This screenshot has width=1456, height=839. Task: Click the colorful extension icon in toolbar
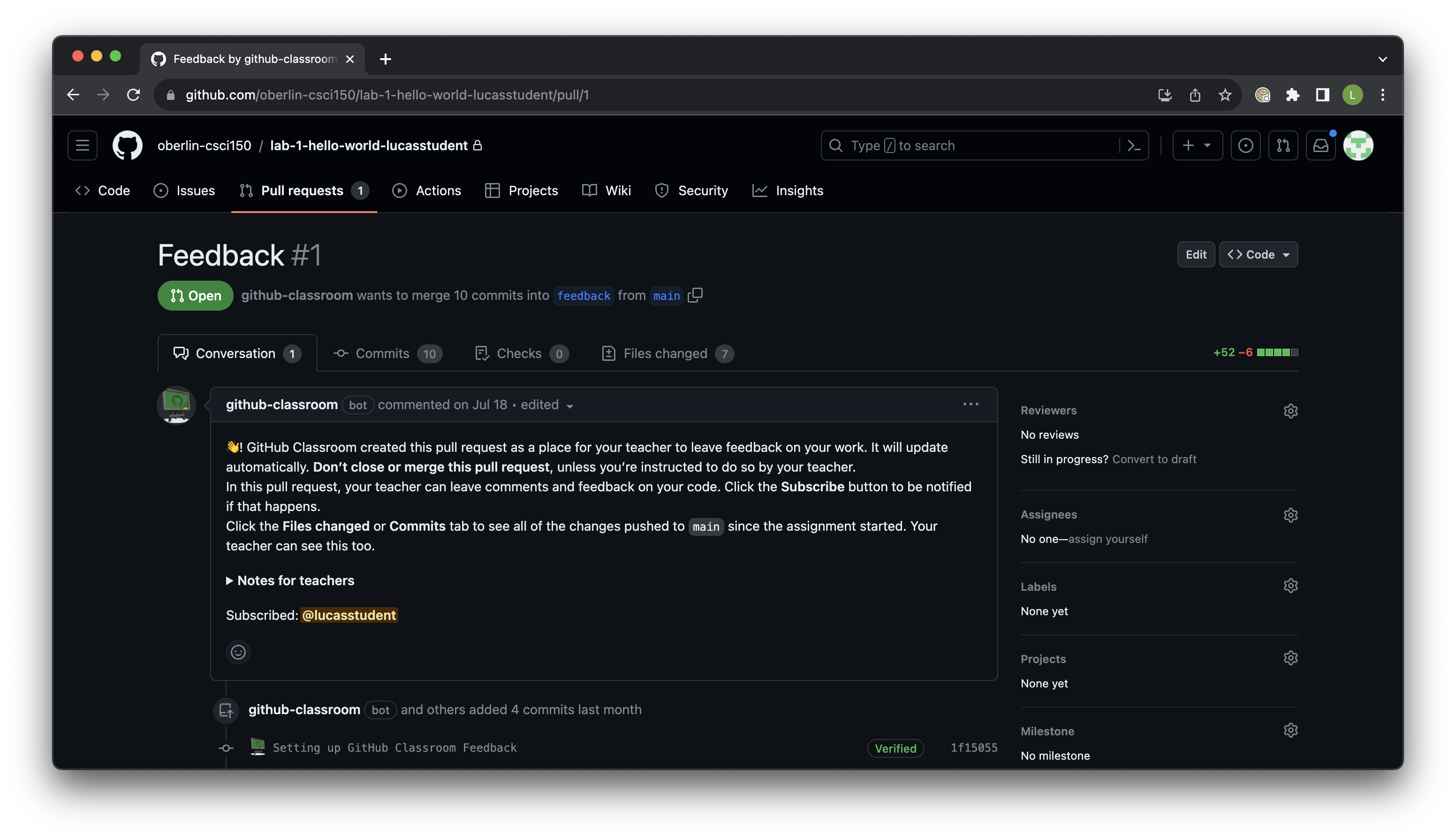[x=1262, y=94]
